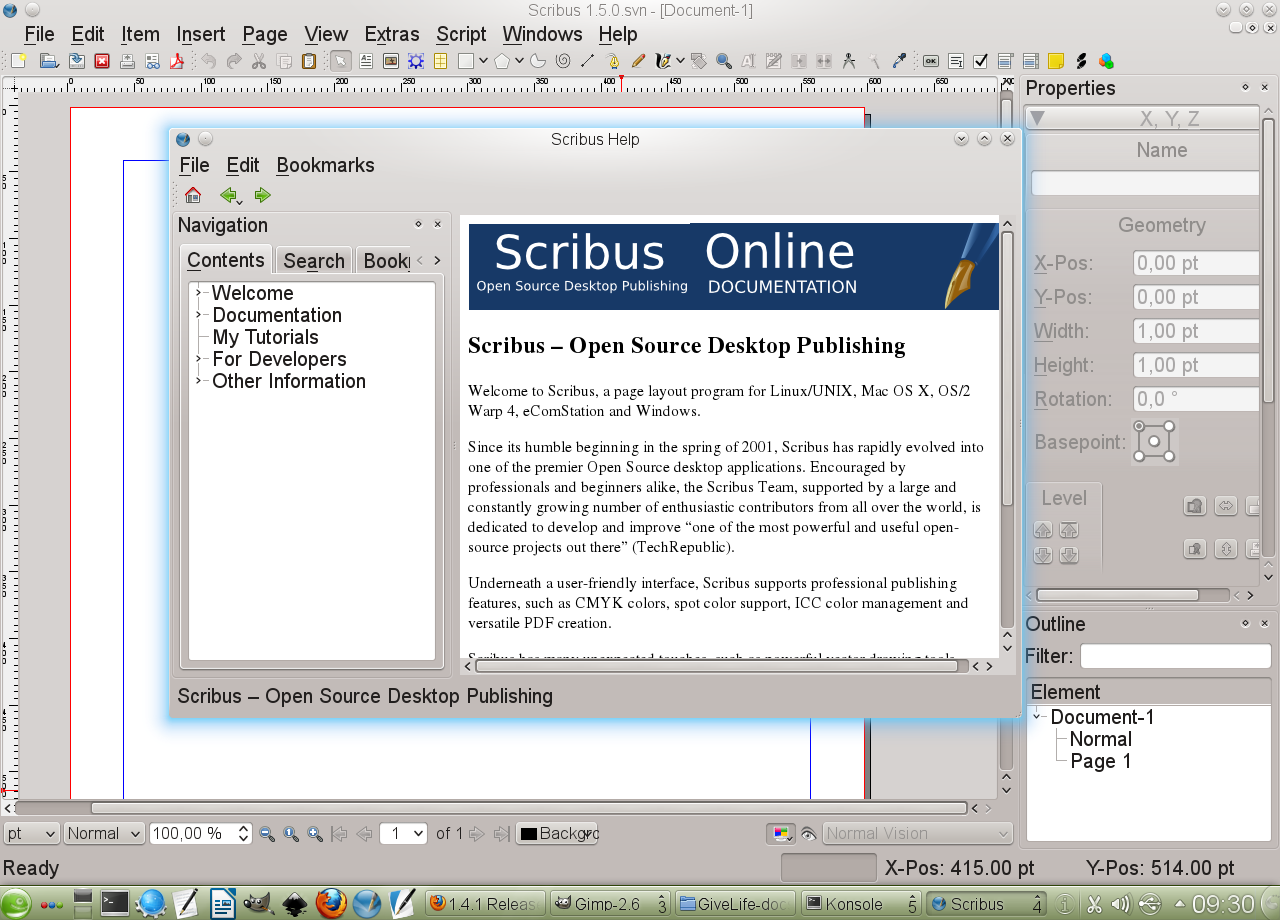
Task: Open My Tutorials in help contents
Action: tap(265, 337)
